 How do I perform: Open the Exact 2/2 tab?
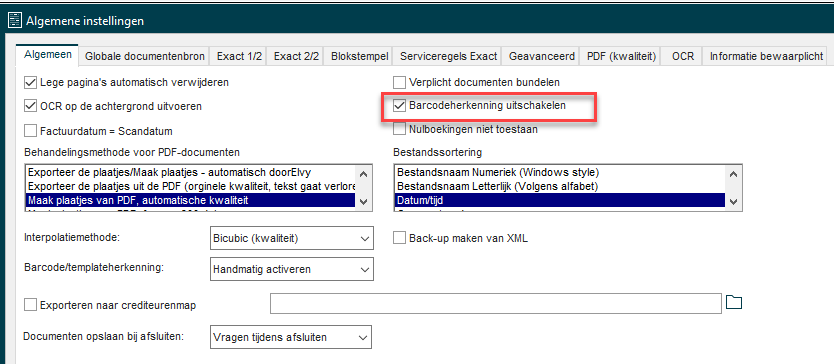(x=296, y=56)
